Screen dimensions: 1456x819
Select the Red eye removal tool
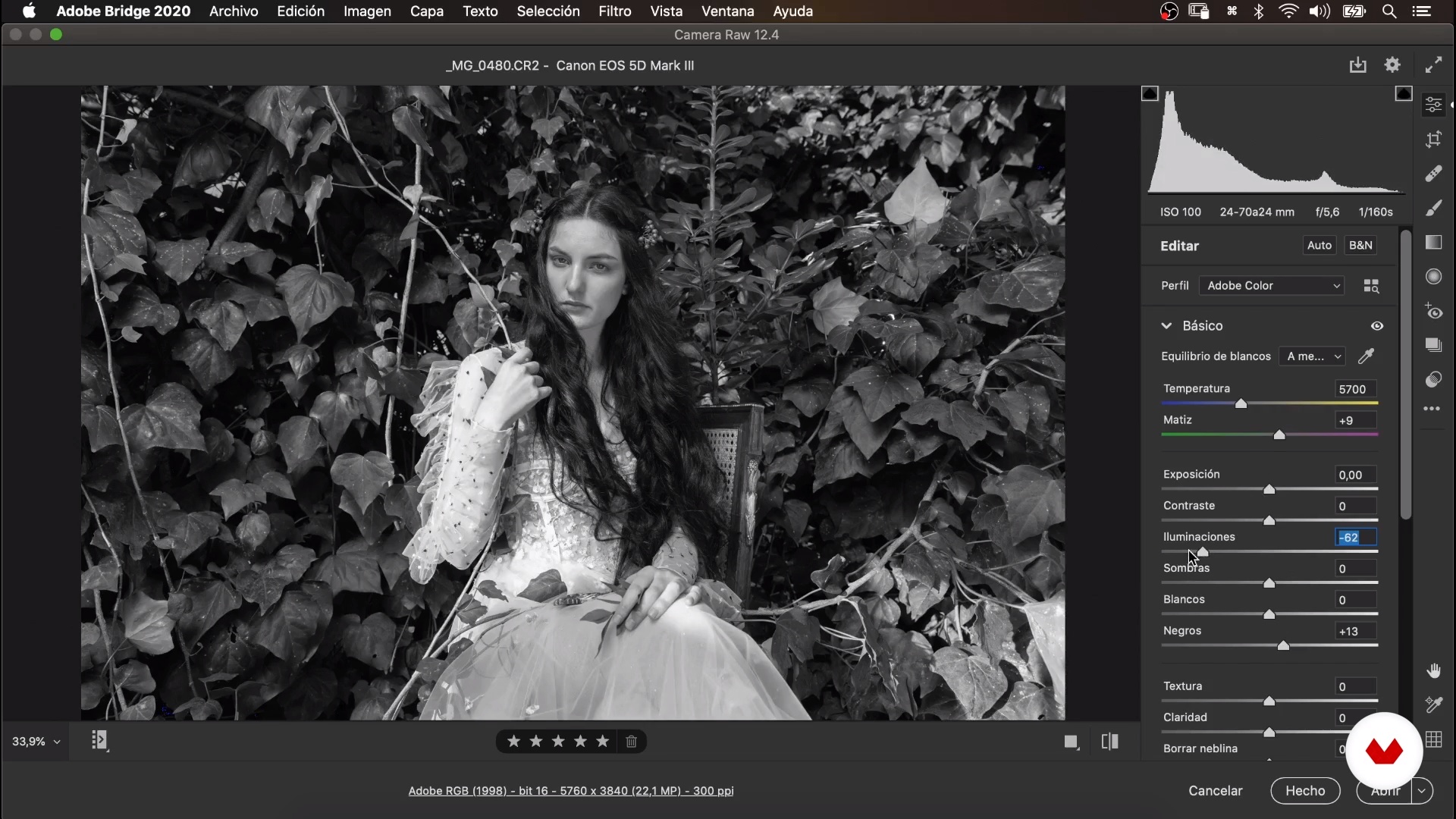[x=1433, y=312]
